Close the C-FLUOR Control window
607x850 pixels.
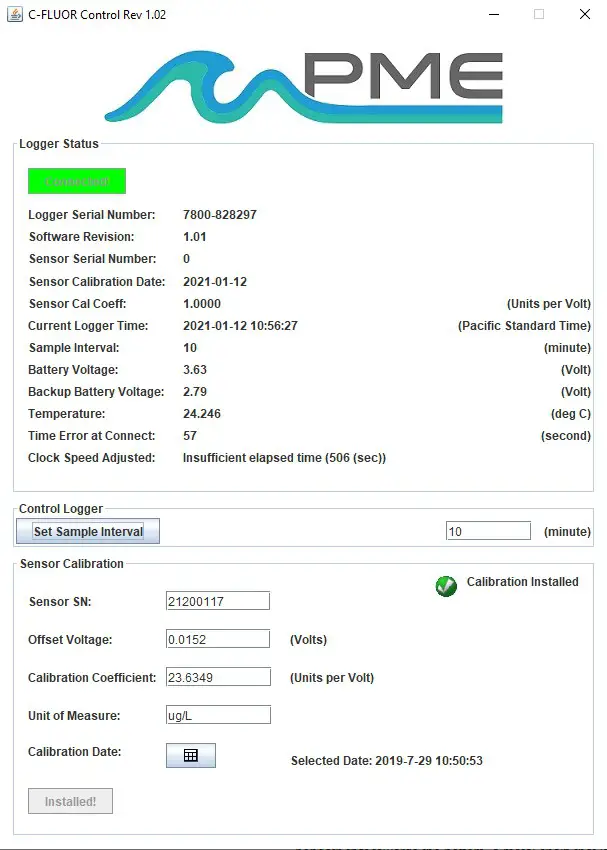(x=585, y=14)
